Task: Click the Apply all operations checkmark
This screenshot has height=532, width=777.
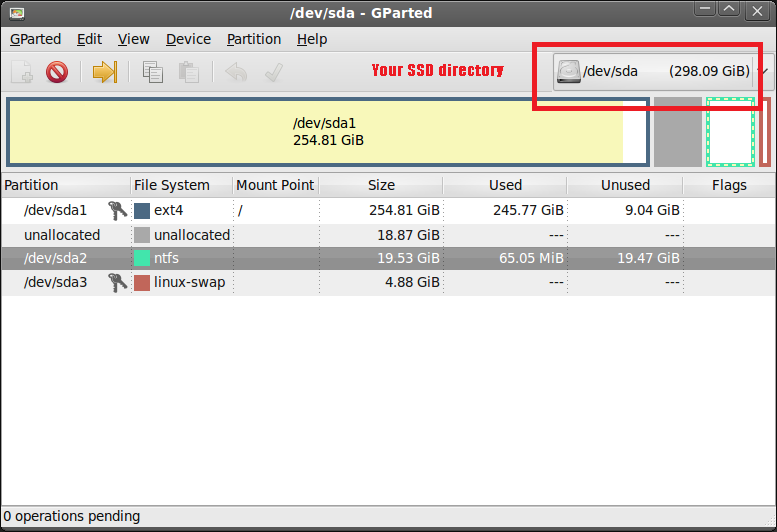Action: [274, 72]
